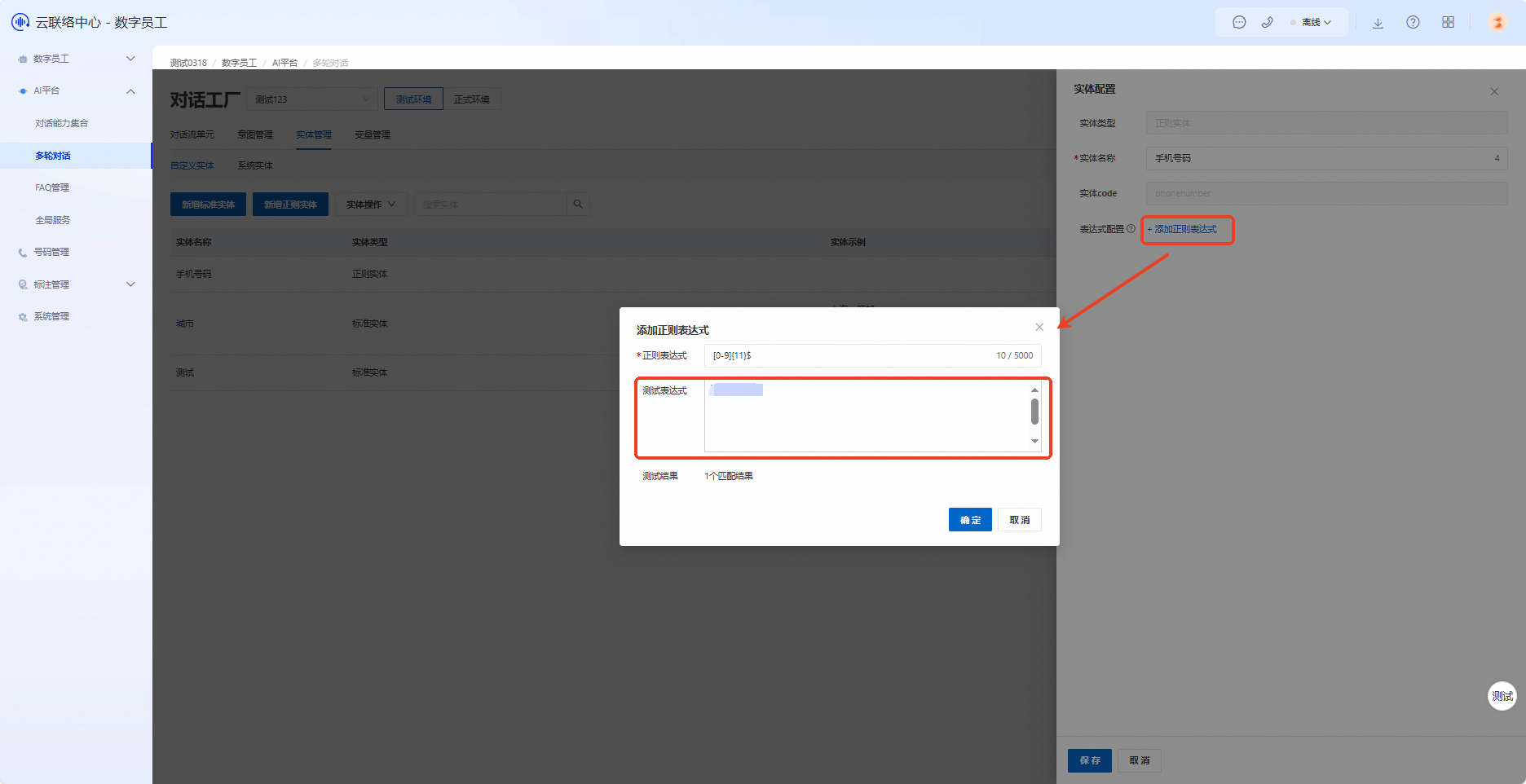Switch to 测试环境

[413, 99]
